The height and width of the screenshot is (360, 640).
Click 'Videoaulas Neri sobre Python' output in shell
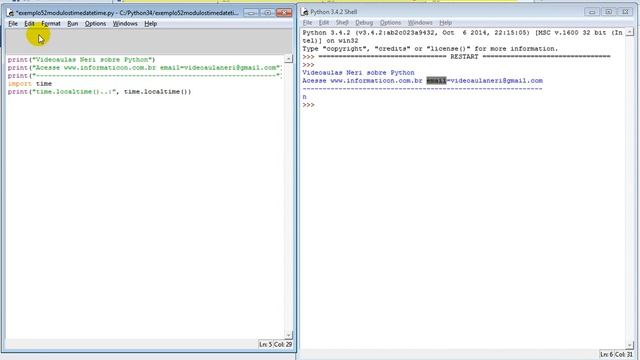pos(358,73)
